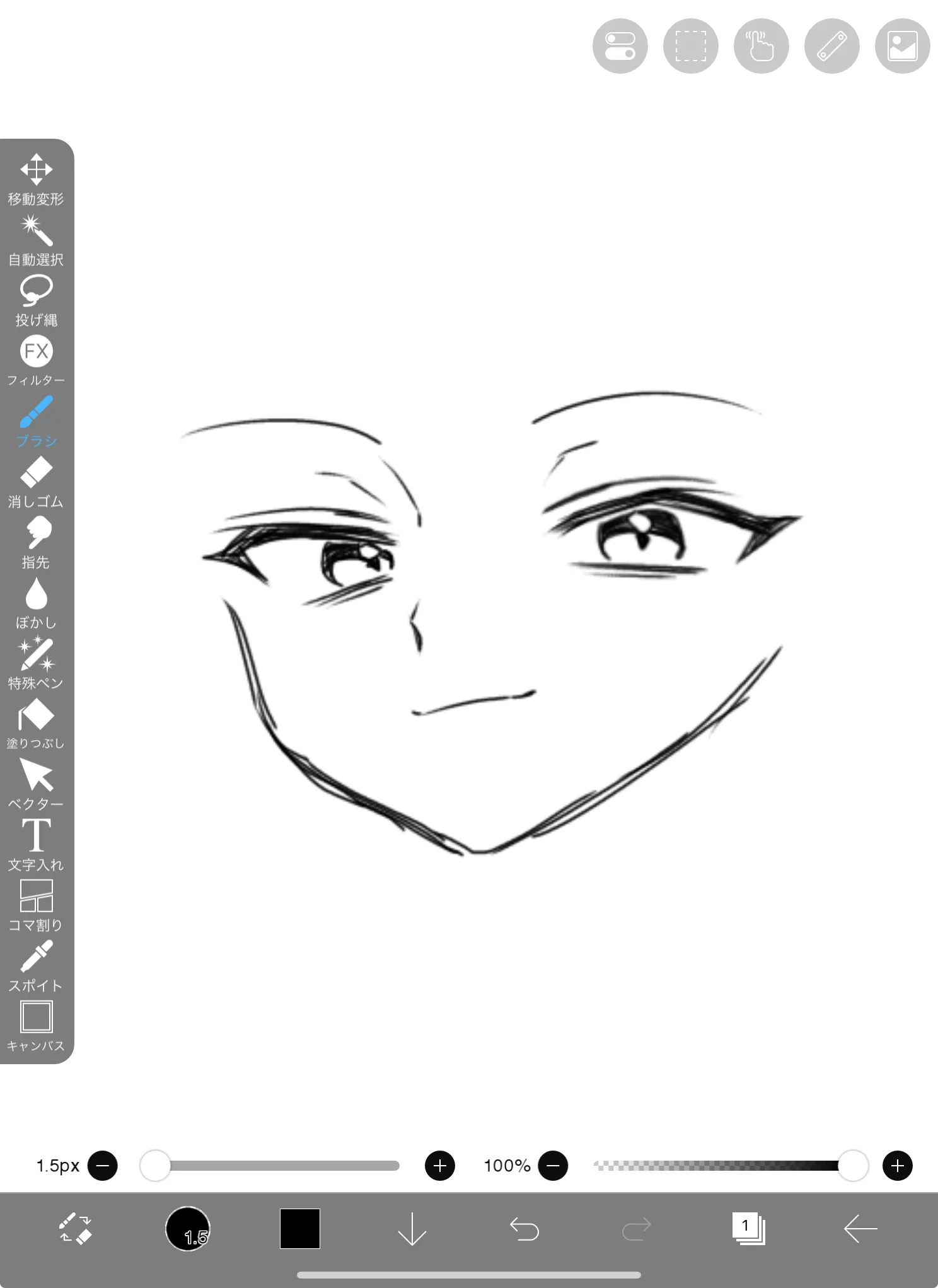The image size is (938, 1288).
Task: Toggle the view settings switch icon at top
Action: (620, 46)
